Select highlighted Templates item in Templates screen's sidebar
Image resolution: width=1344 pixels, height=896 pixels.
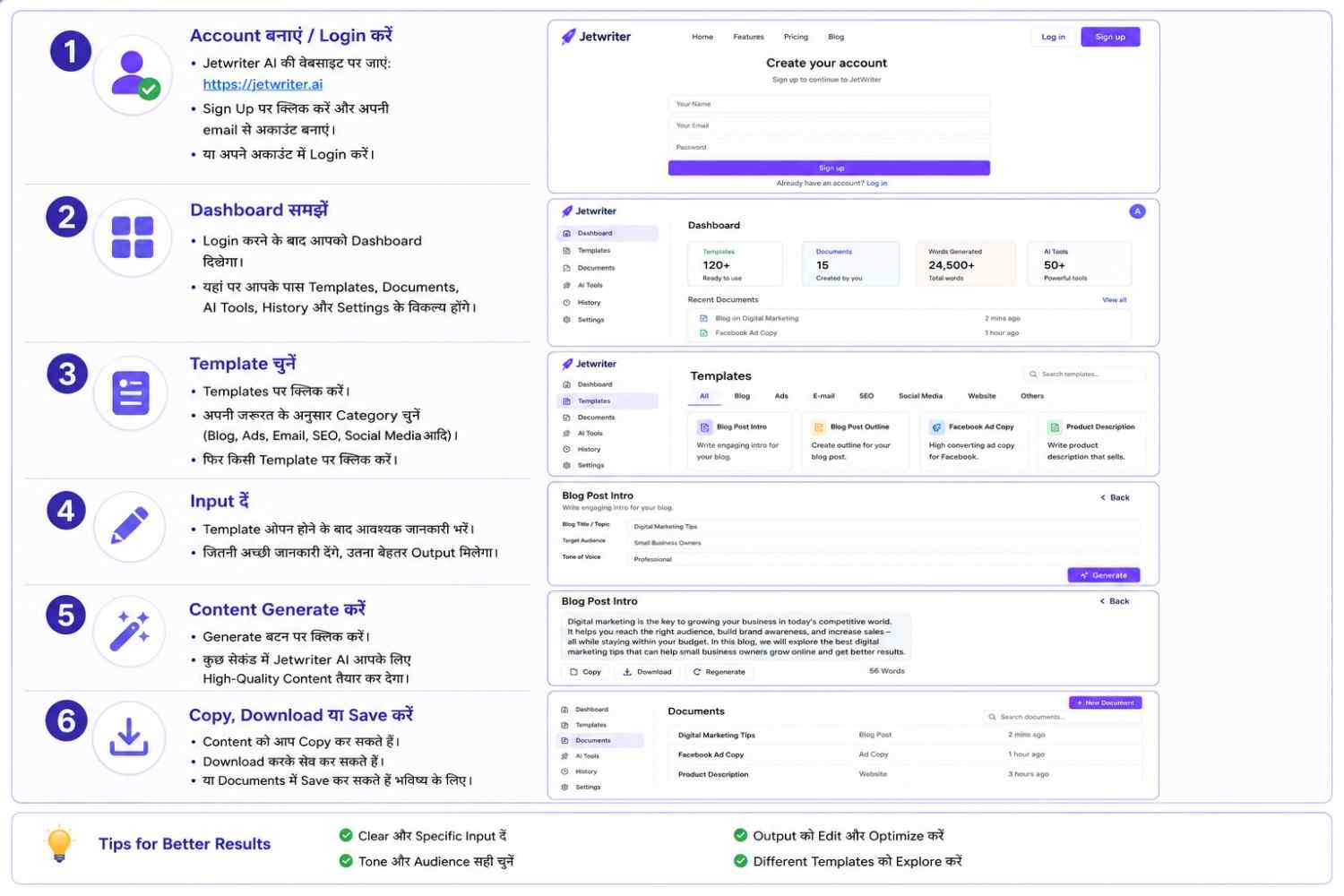607,401
